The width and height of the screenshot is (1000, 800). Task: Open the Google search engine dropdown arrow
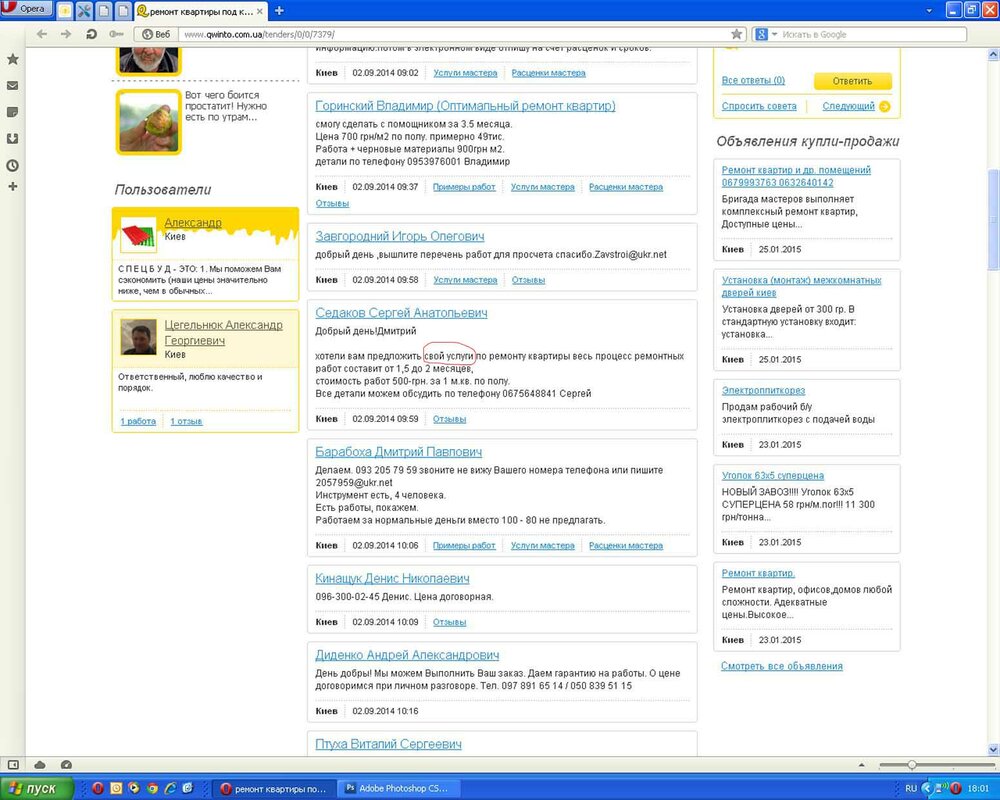click(x=772, y=32)
